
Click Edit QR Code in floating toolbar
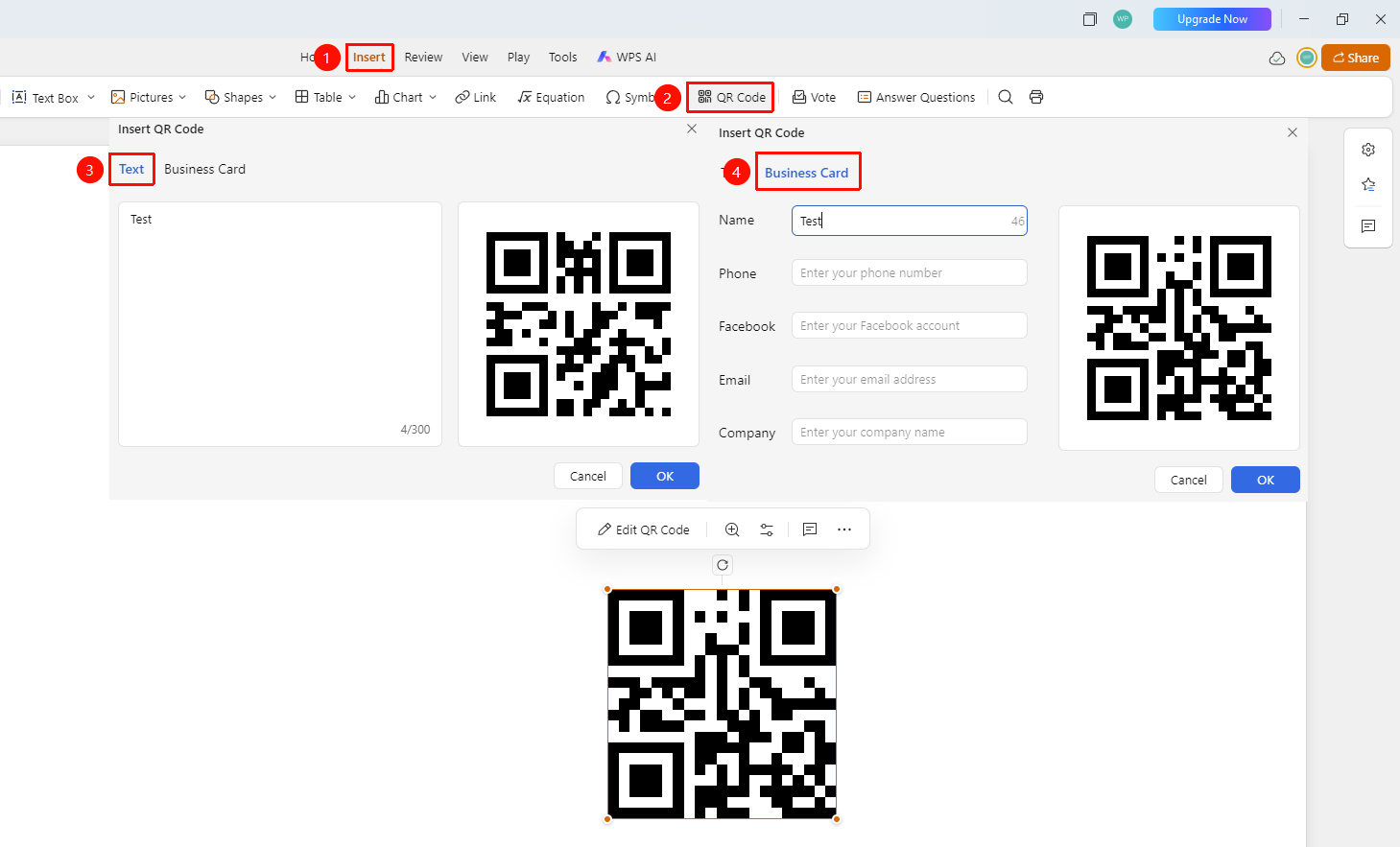[x=644, y=529]
